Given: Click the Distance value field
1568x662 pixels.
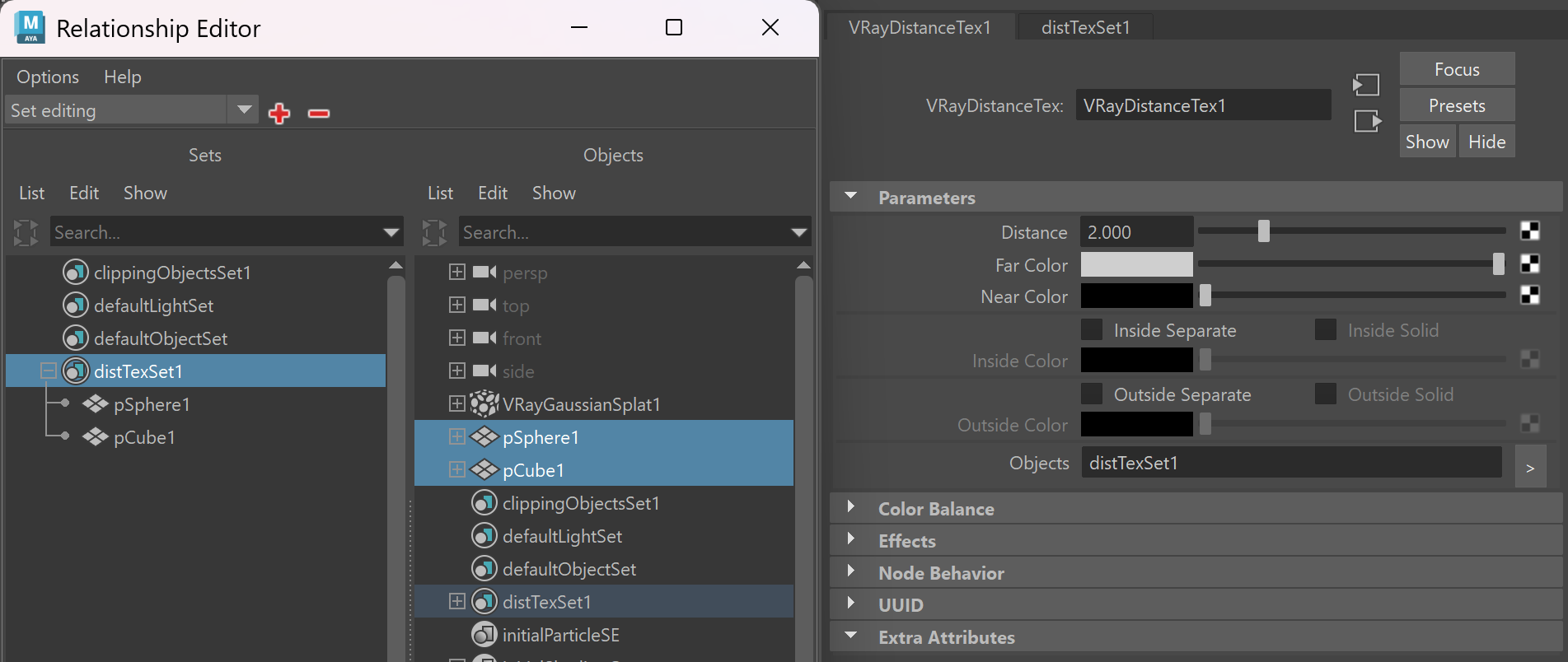Looking at the screenshot, I should pos(1136,232).
